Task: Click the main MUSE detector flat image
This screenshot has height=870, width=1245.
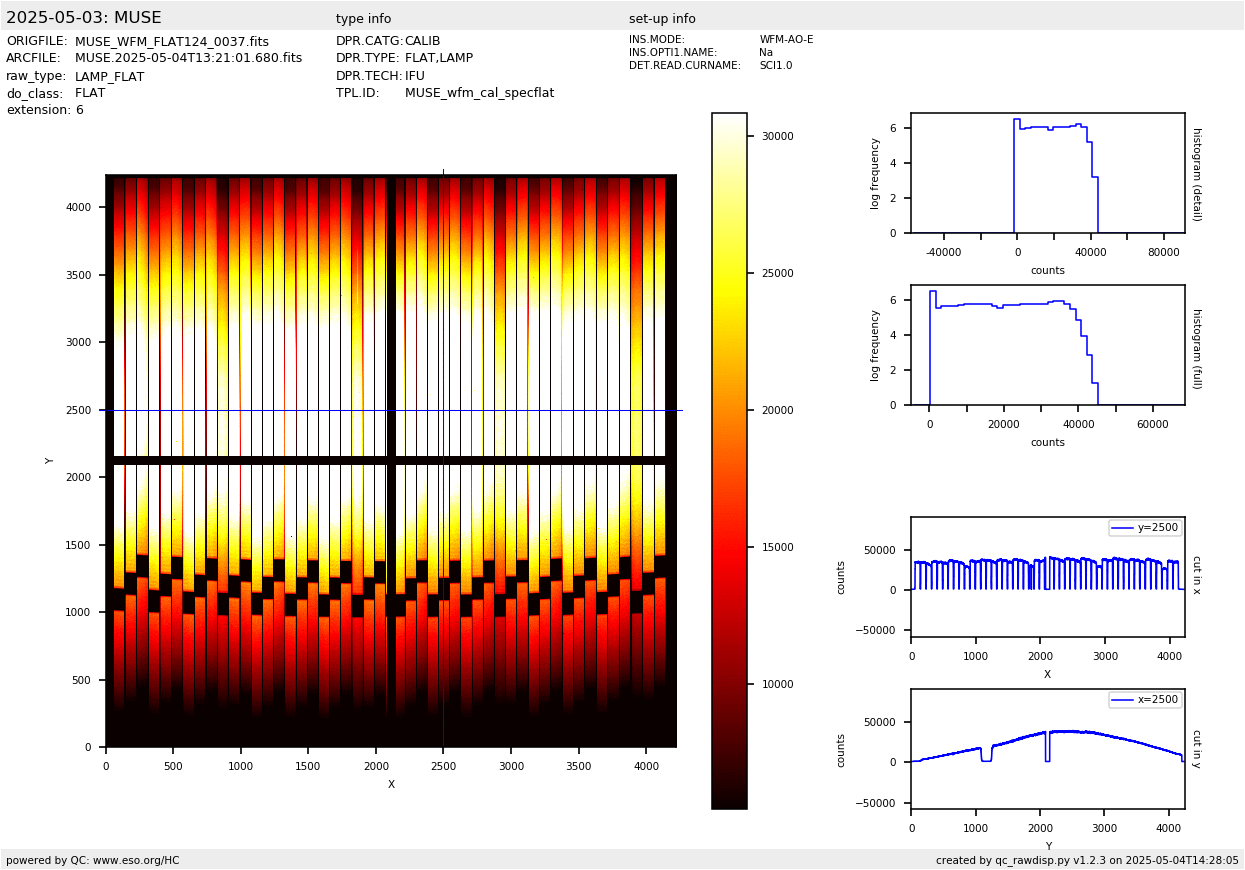Action: 391,460
